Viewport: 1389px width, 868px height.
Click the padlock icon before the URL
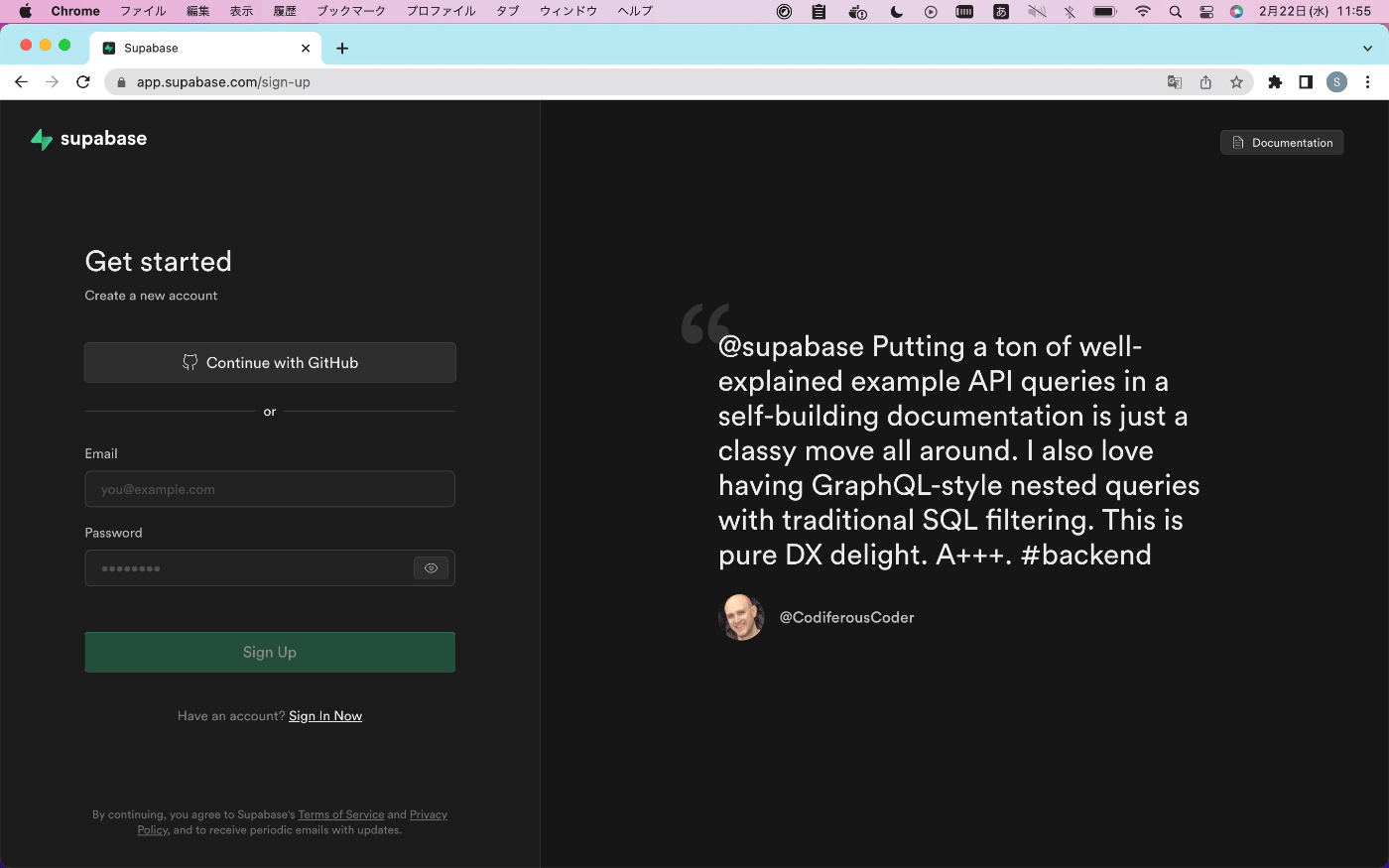click(x=120, y=82)
